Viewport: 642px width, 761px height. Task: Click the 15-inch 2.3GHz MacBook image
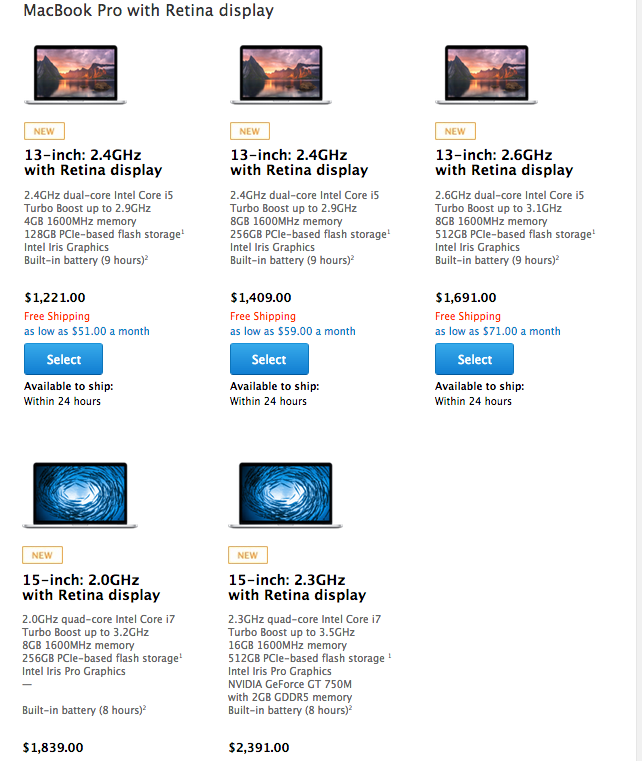point(285,495)
